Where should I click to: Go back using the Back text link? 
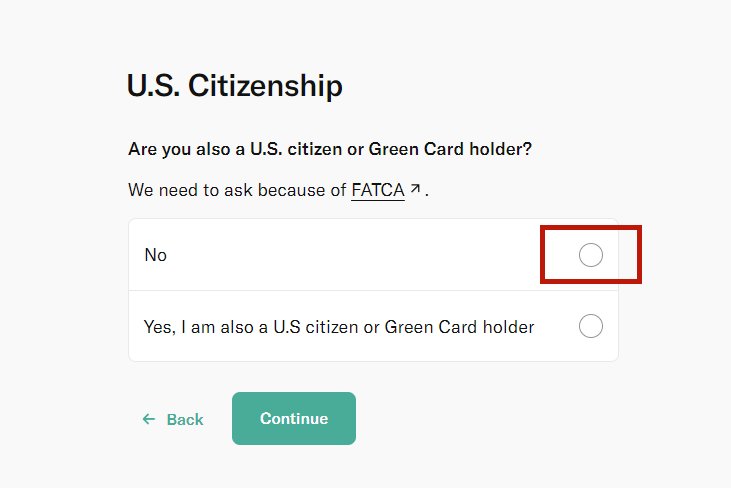[x=185, y=419]
